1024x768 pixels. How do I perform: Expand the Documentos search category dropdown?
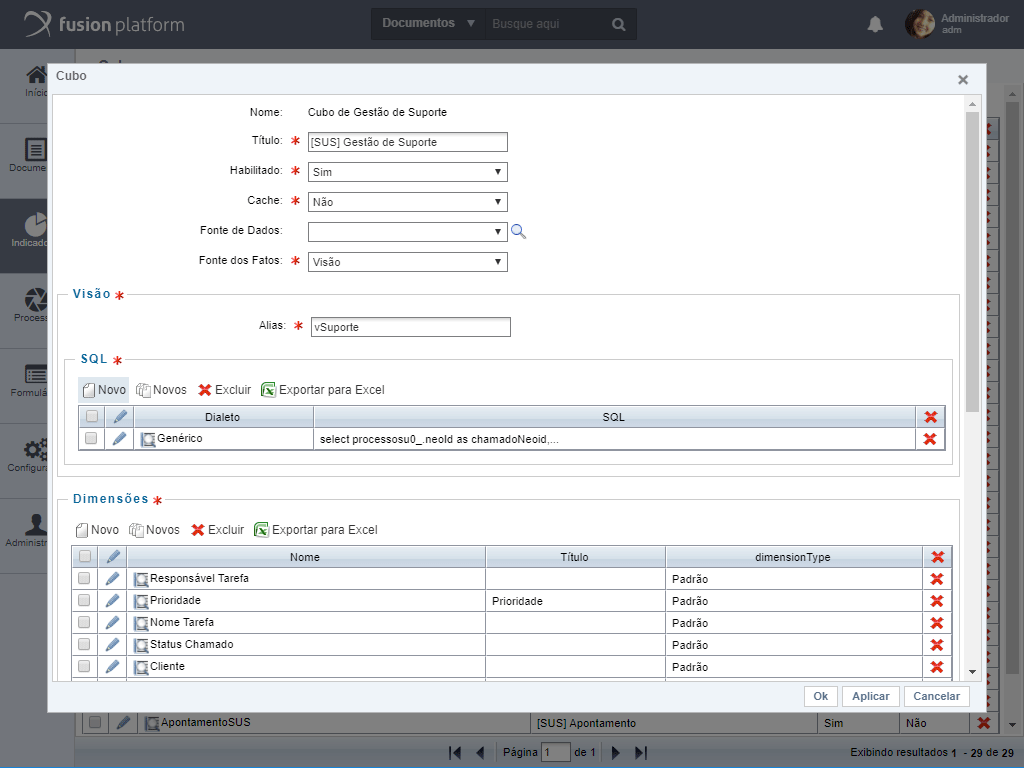tap(428, 24)
